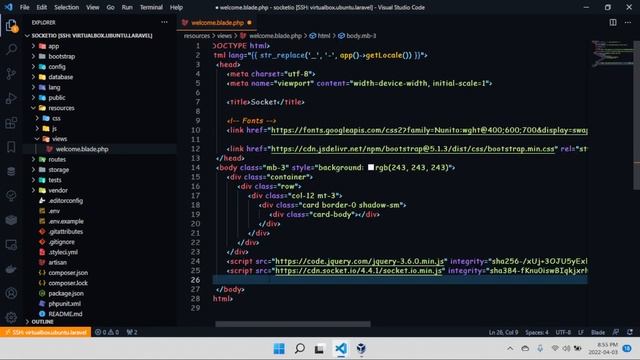Image resolution: width=640 pixels, height=360 pixels.
Task: Open the Run and Debug view
Action: pos(11,98)
